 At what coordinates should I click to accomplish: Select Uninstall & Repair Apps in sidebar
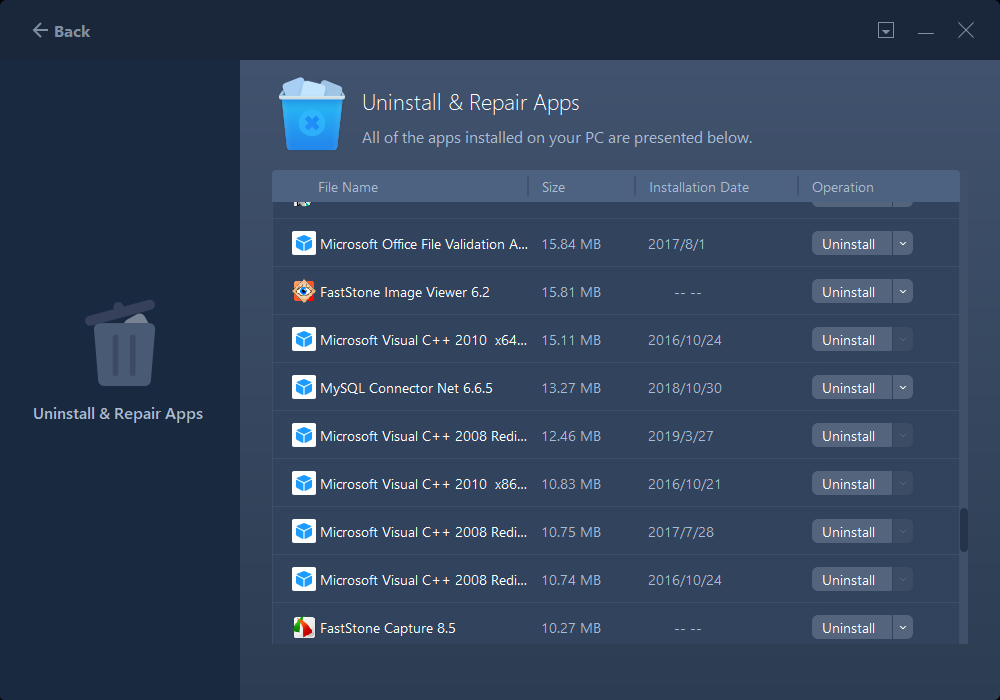click(118, 414)
